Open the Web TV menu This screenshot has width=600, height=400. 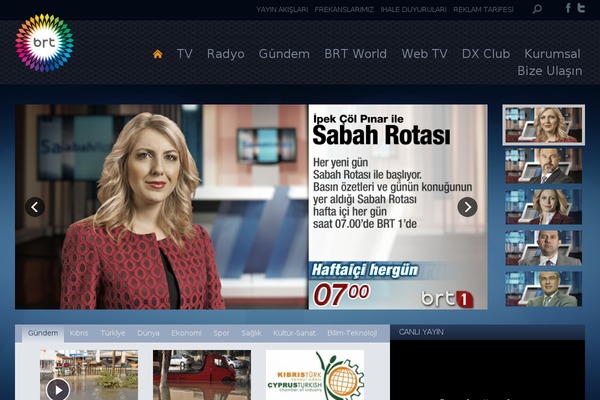[x=424, y=54]
